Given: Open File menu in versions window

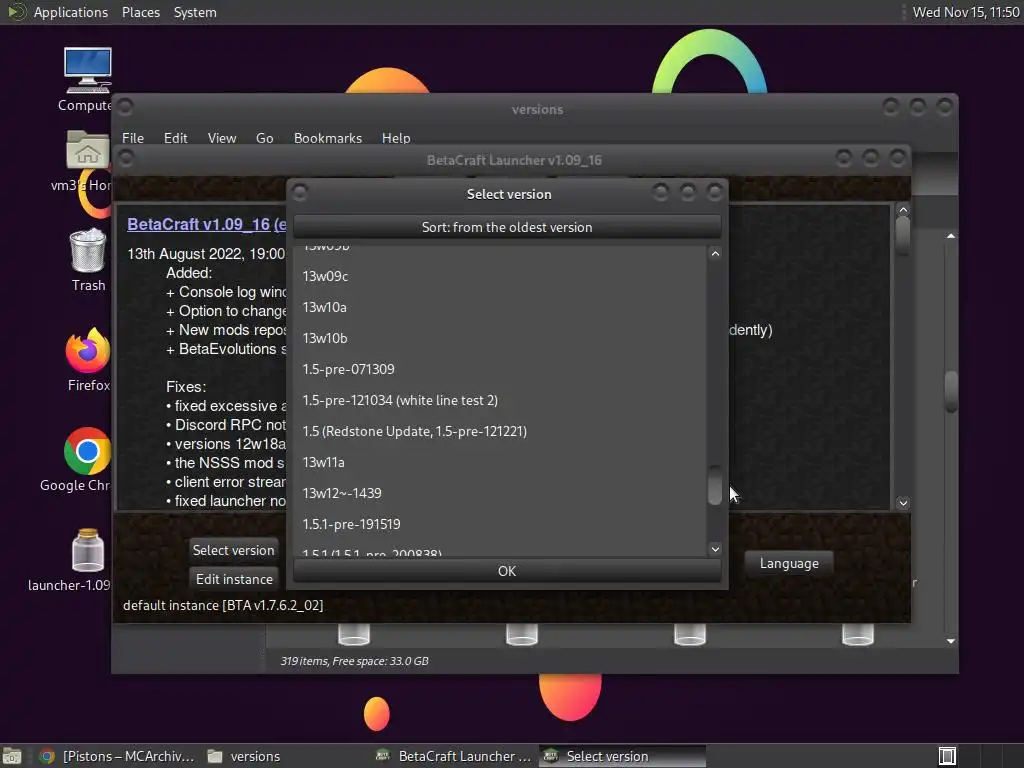Looking at the screenshot, I should point(133,138).
